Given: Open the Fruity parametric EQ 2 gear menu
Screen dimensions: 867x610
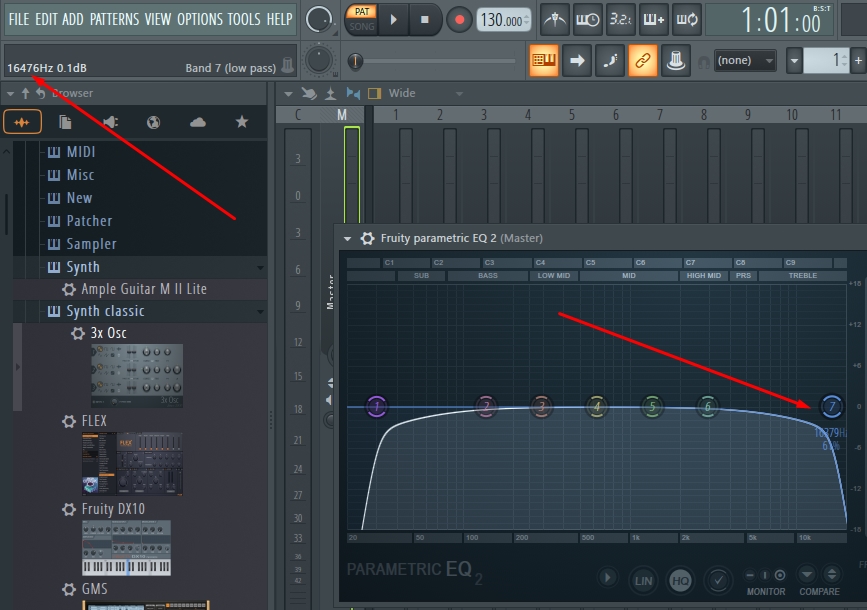Looking at the screenshot, I should click(367, 238).
